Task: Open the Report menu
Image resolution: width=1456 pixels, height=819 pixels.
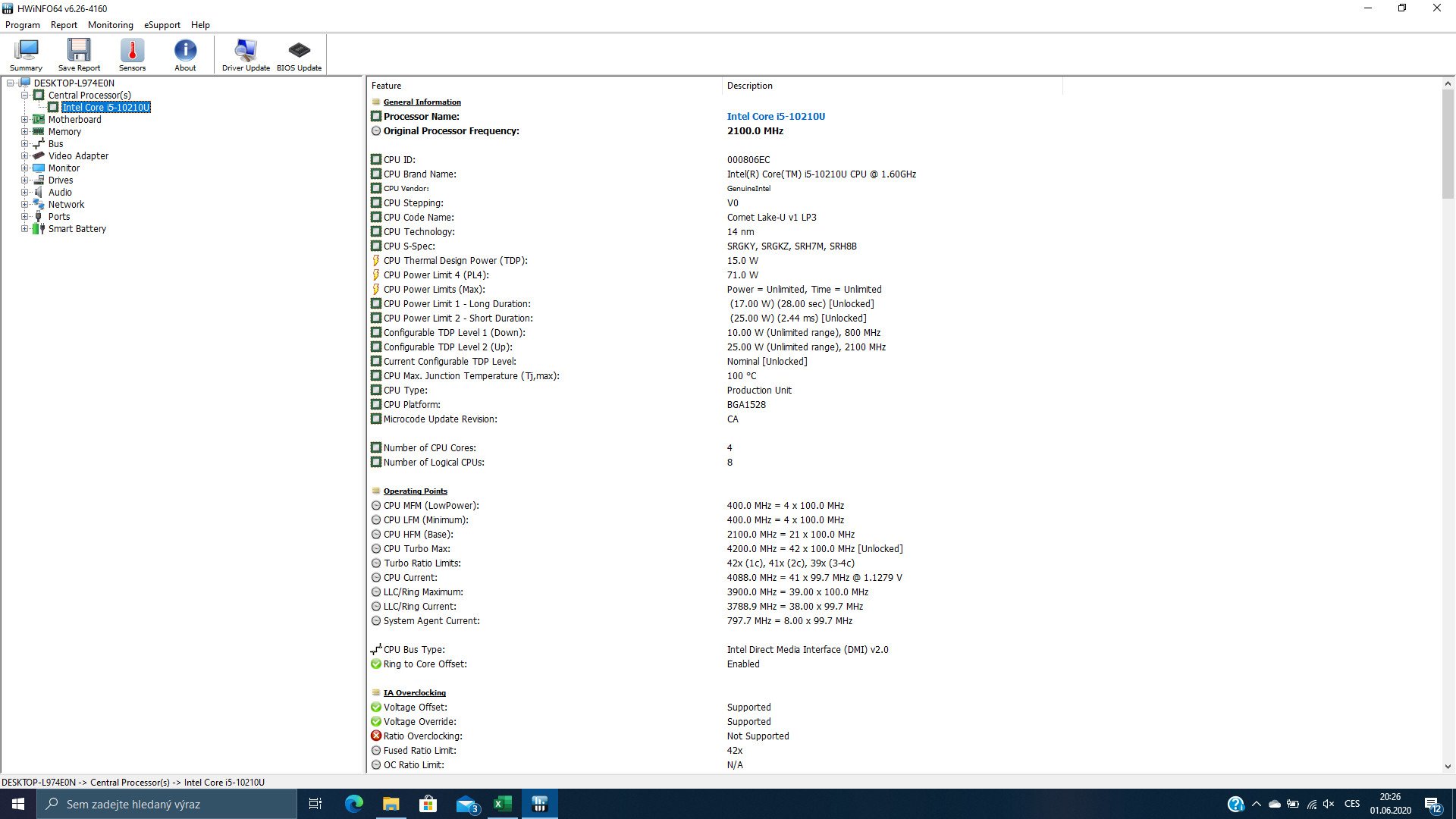Action: point(64,25)
